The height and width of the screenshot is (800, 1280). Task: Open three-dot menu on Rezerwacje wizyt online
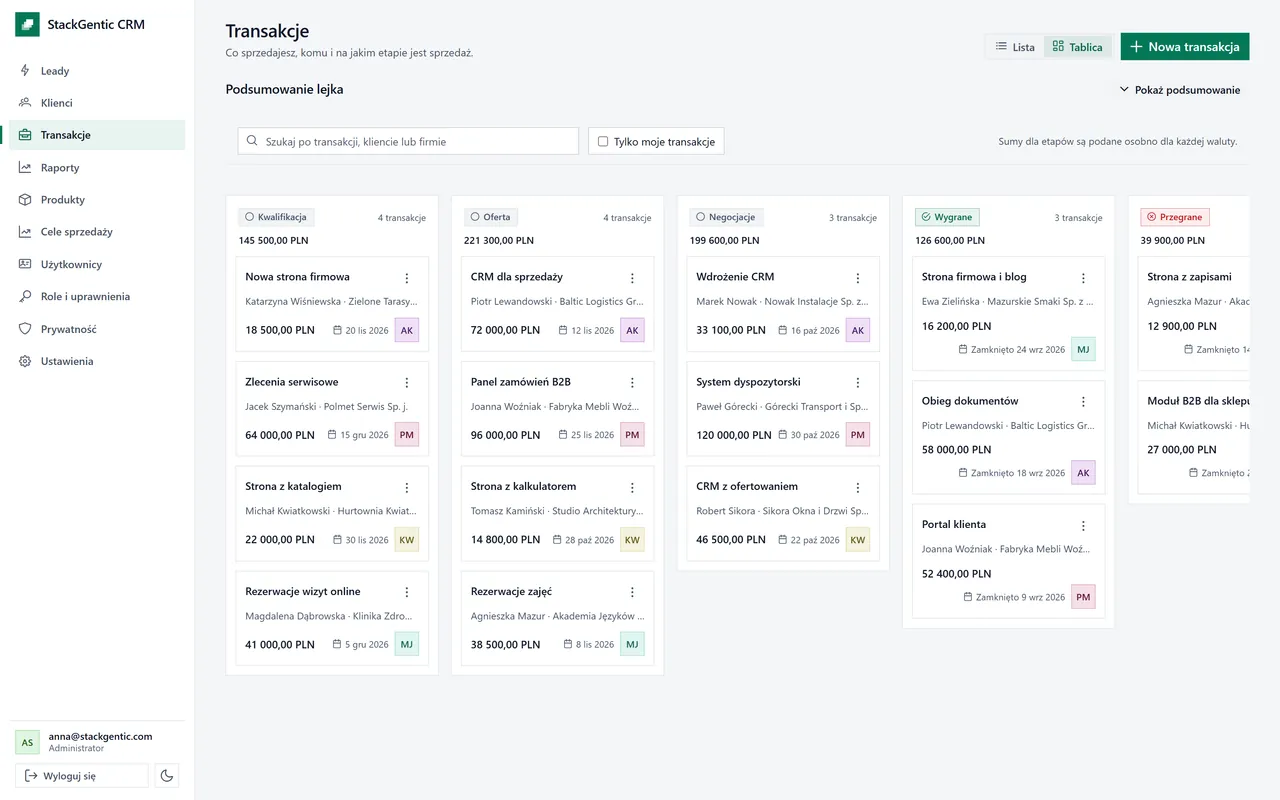click(x=407, y=593)
